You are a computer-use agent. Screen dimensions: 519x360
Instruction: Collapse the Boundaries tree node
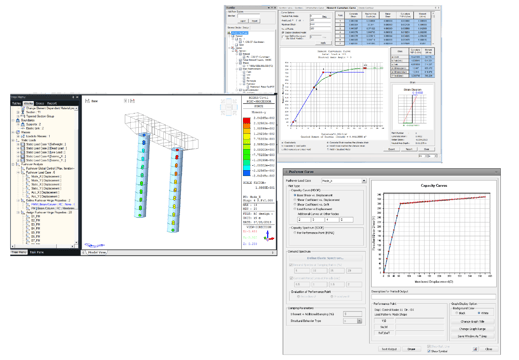[14, 120]
